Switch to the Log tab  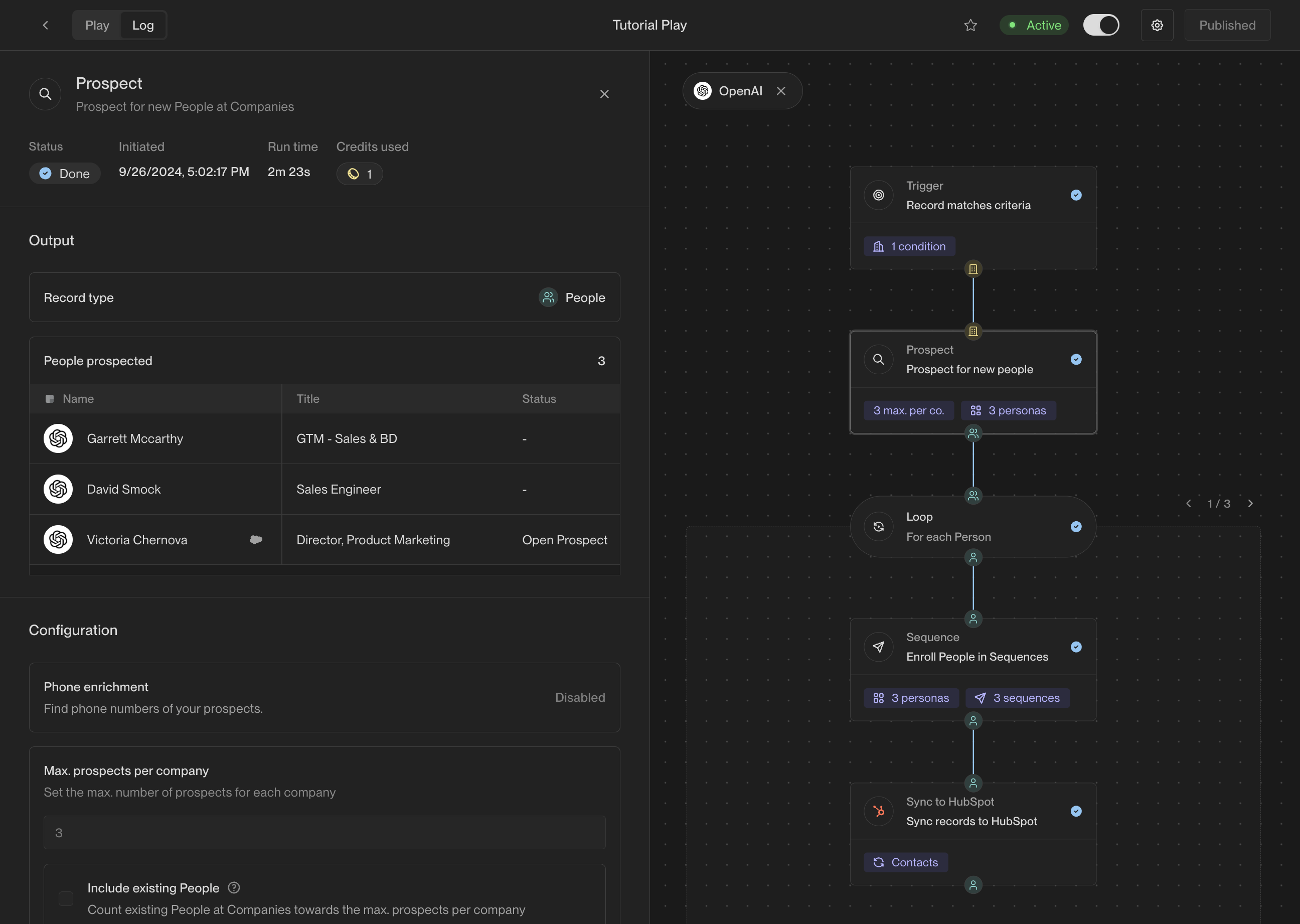click(x=143, y=25)
